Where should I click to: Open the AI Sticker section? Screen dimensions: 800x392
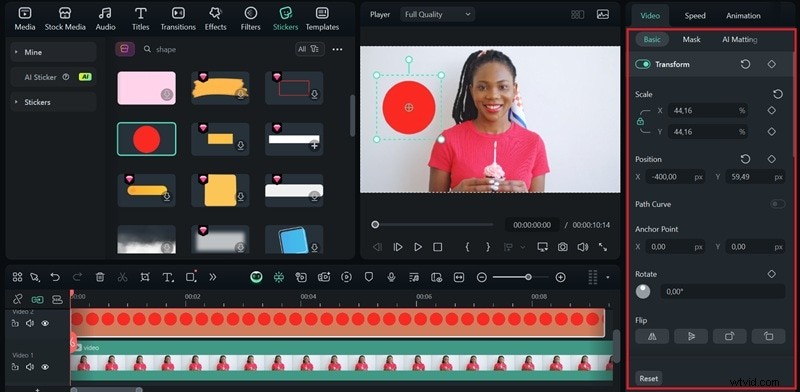[x=54, y=77]
